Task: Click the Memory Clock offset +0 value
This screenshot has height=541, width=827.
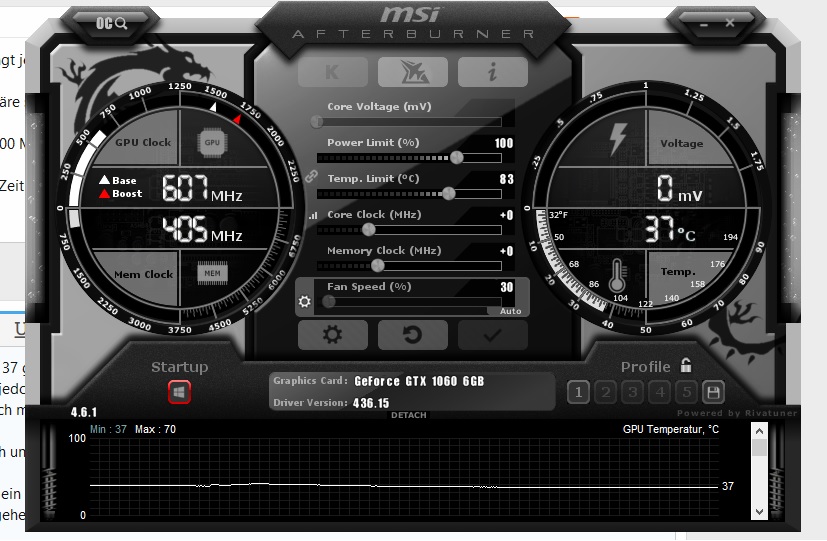Action: coord(506,251)
